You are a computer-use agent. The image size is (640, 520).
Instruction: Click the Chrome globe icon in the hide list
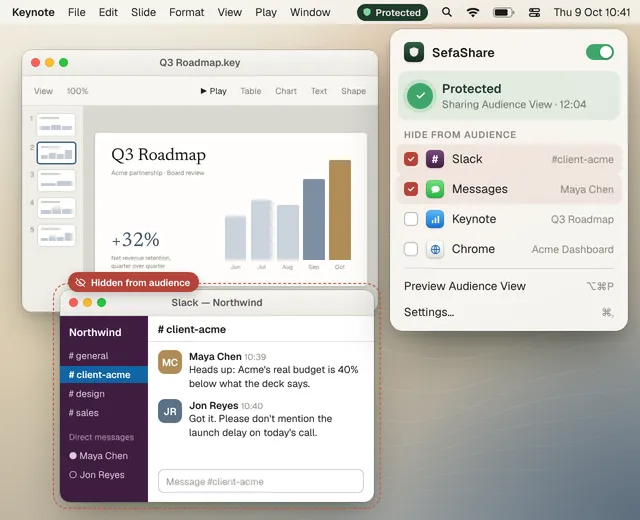pyautogui.click(x=435, y=249)
